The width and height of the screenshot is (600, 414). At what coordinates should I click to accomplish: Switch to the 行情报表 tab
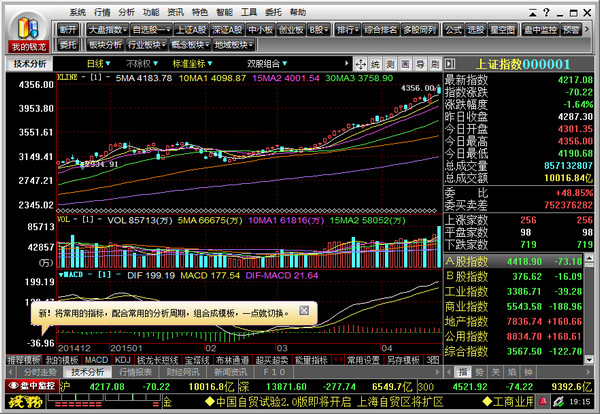pyautogui.click(x=135, y=372)
